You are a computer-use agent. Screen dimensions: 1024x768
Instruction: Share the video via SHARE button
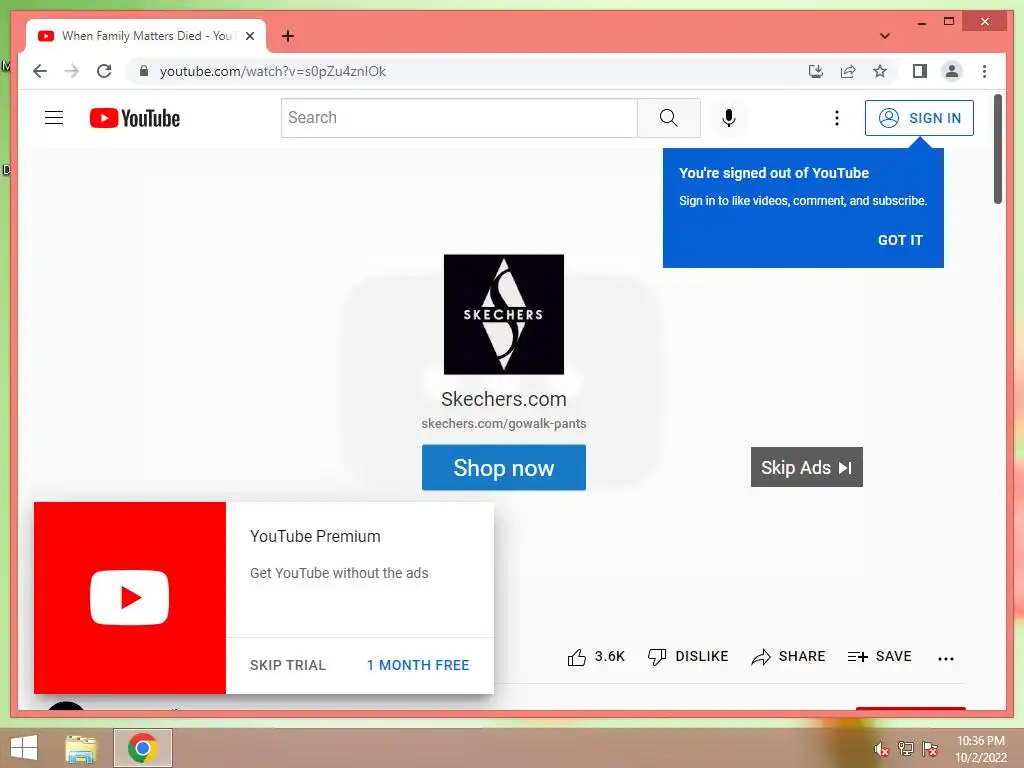(x=788, y=656)
